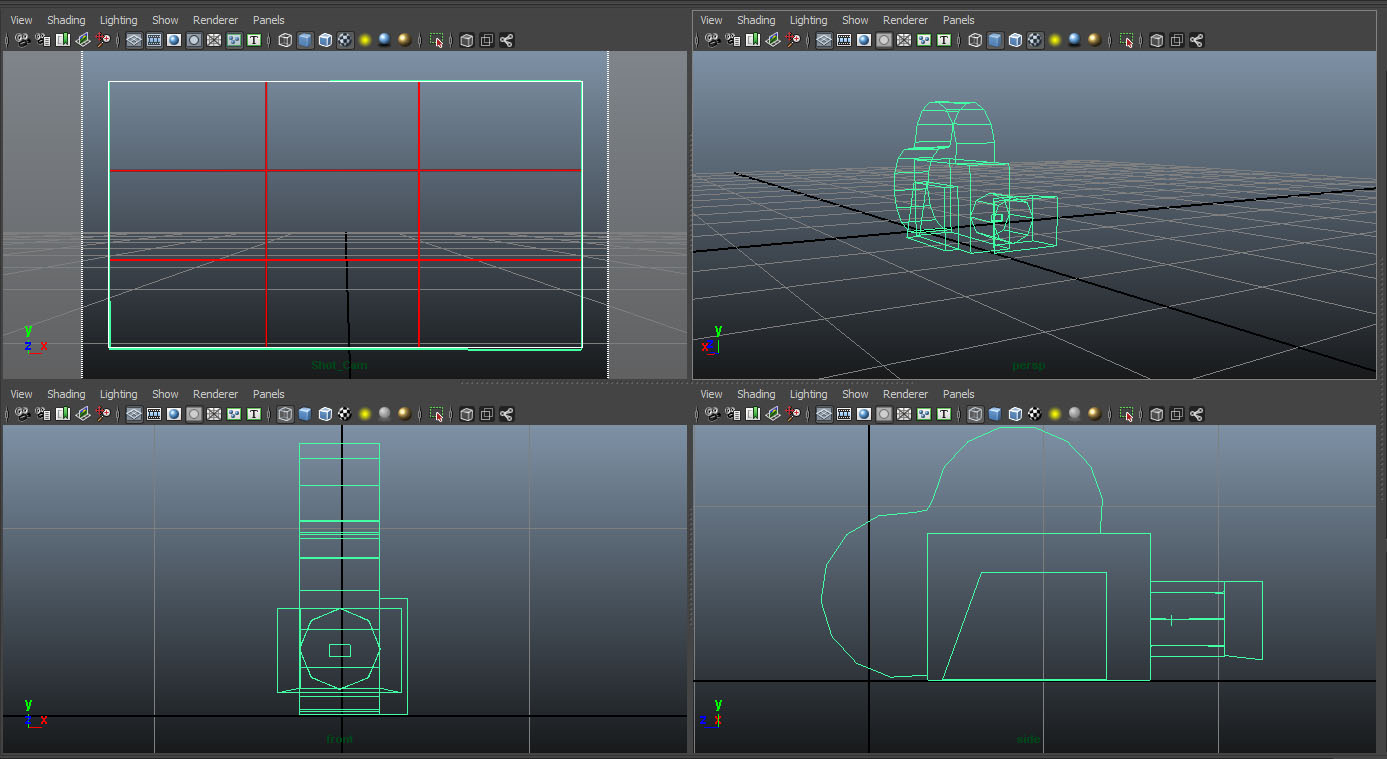1387x759 pixels.
Task: Click the image plane icon in Shot_Cam toolbar
Action: pos(82,40)
